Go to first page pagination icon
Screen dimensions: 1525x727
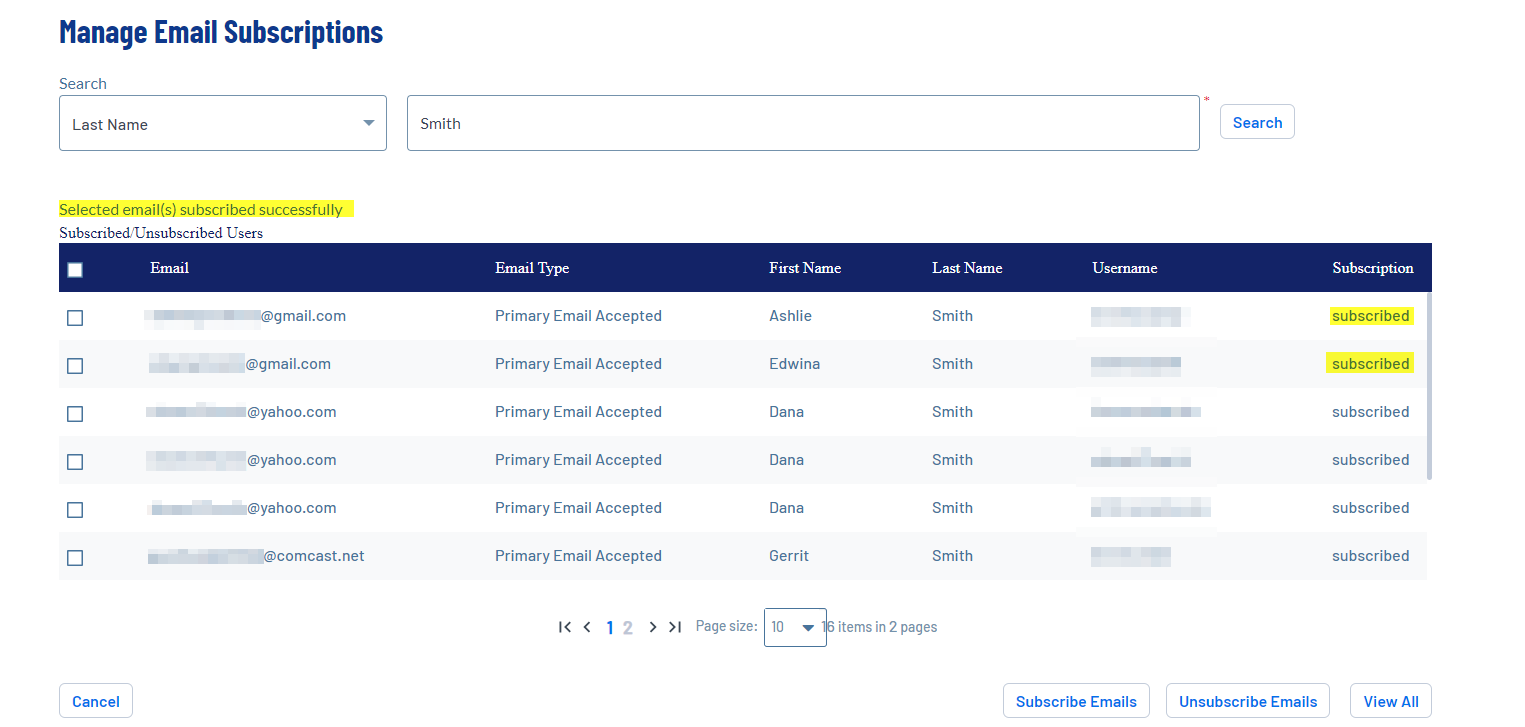(x=565, y=627)
